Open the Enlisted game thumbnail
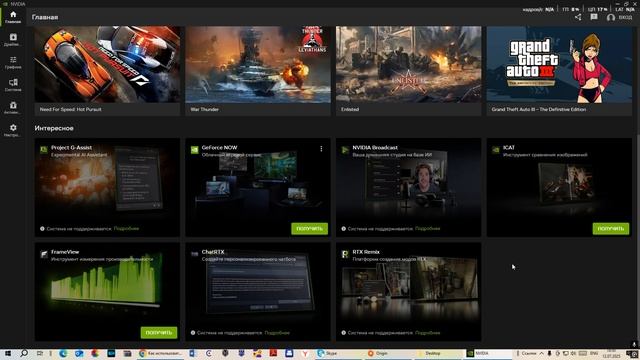The image size is (640, 360). tap(409, 64)
